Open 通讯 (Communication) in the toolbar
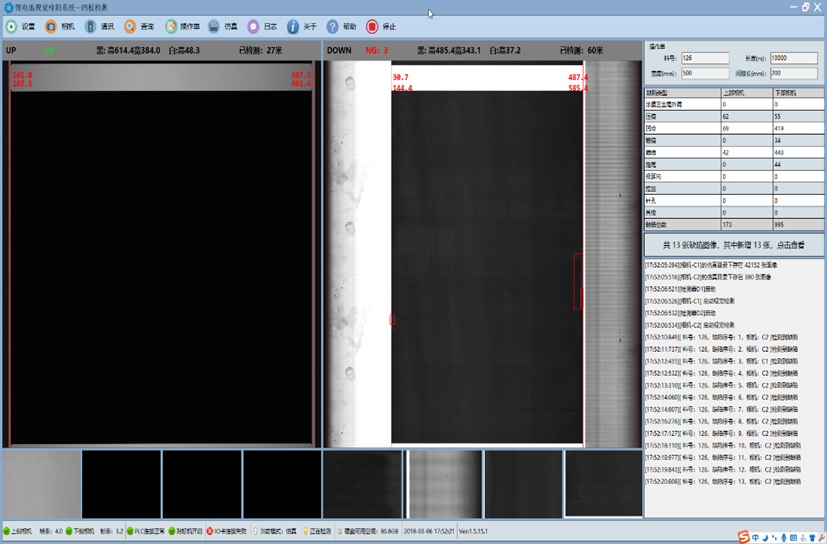Screen dimensions: 827x544 pos(100,27)
